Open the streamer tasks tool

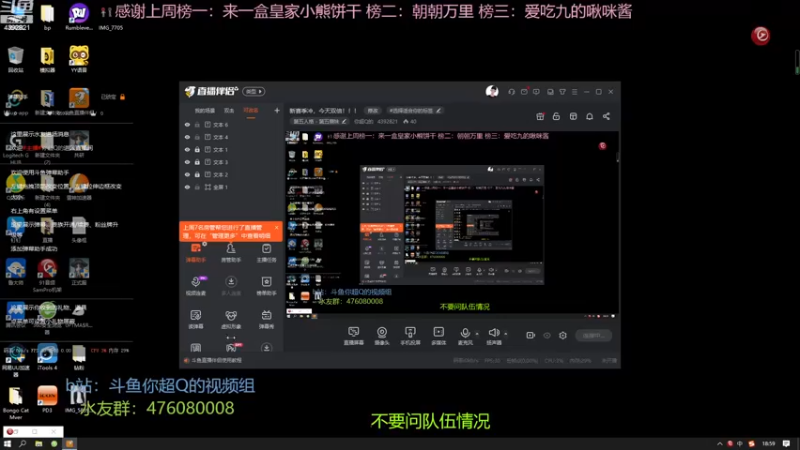(x=266, y=253)
